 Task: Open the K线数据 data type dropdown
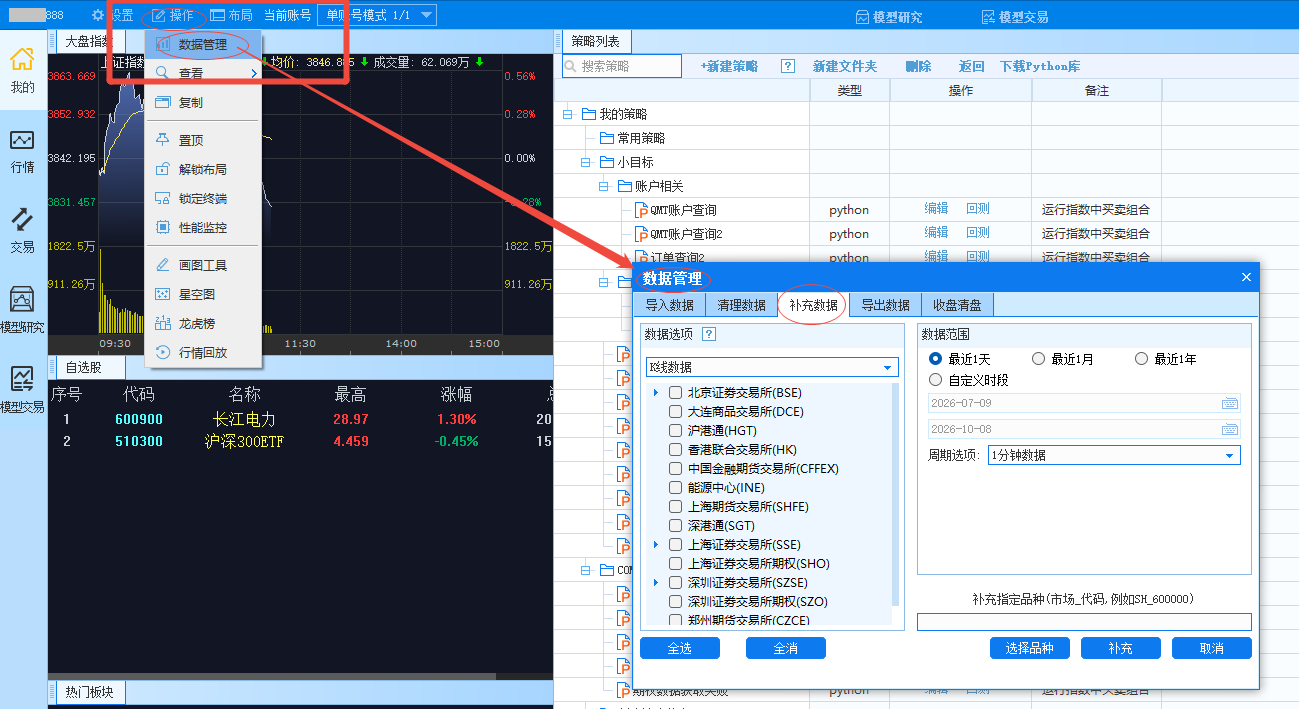(772, 367)
